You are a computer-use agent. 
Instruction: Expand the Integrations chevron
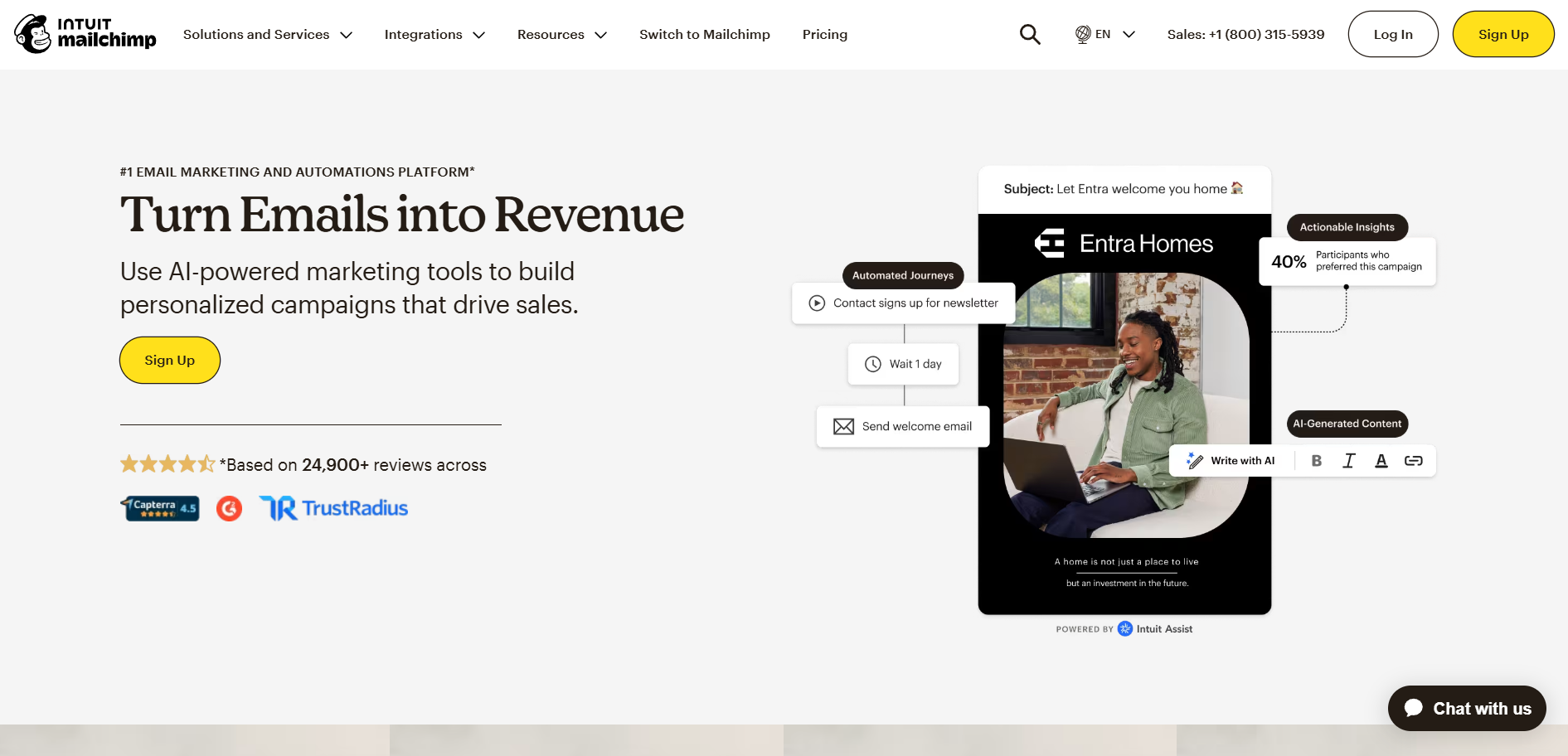[x=478, y=35]
